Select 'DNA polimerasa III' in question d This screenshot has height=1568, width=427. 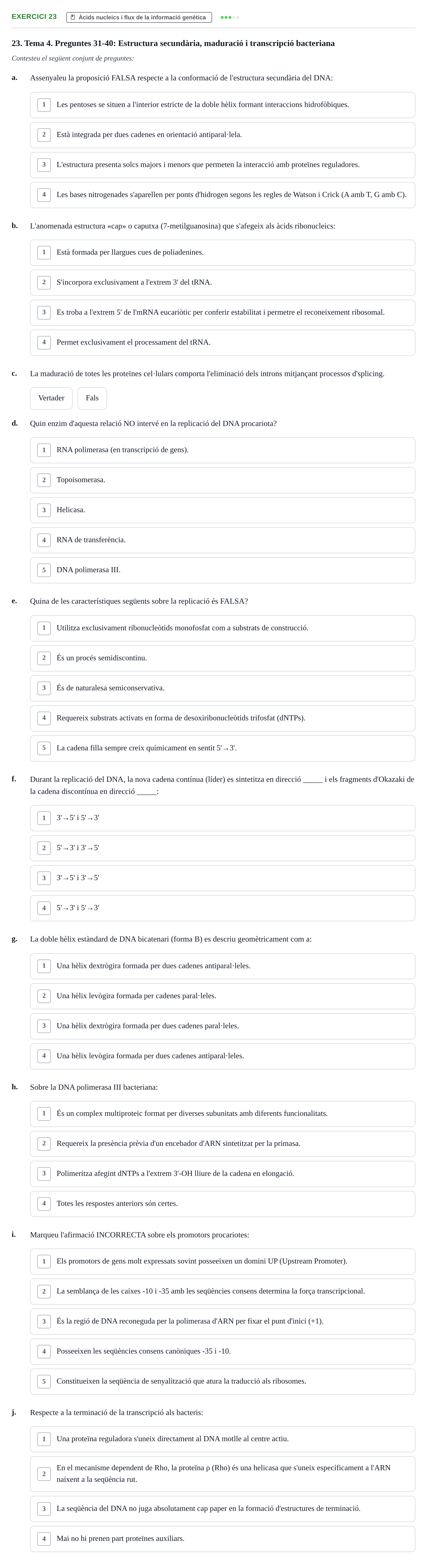pyautogui.click(x=222, y=570)
